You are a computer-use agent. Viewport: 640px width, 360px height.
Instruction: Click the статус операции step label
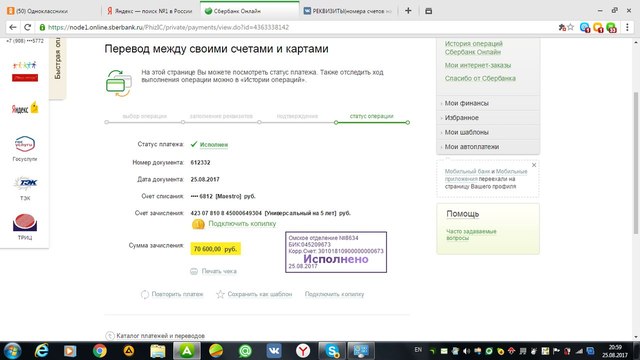371,116
